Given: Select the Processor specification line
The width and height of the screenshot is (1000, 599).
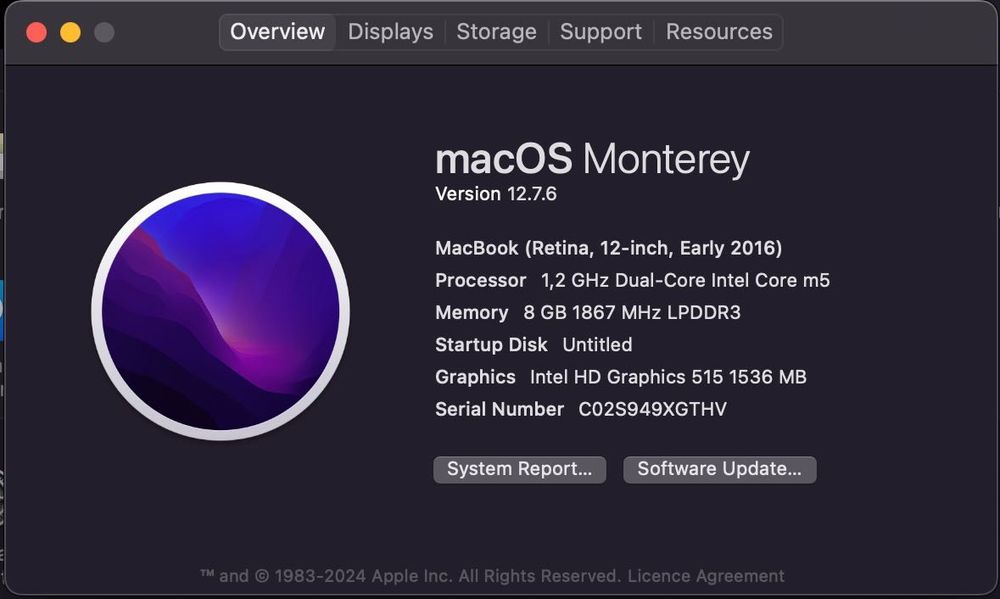Looking at the screenshot, I should [x=632, y=280].
